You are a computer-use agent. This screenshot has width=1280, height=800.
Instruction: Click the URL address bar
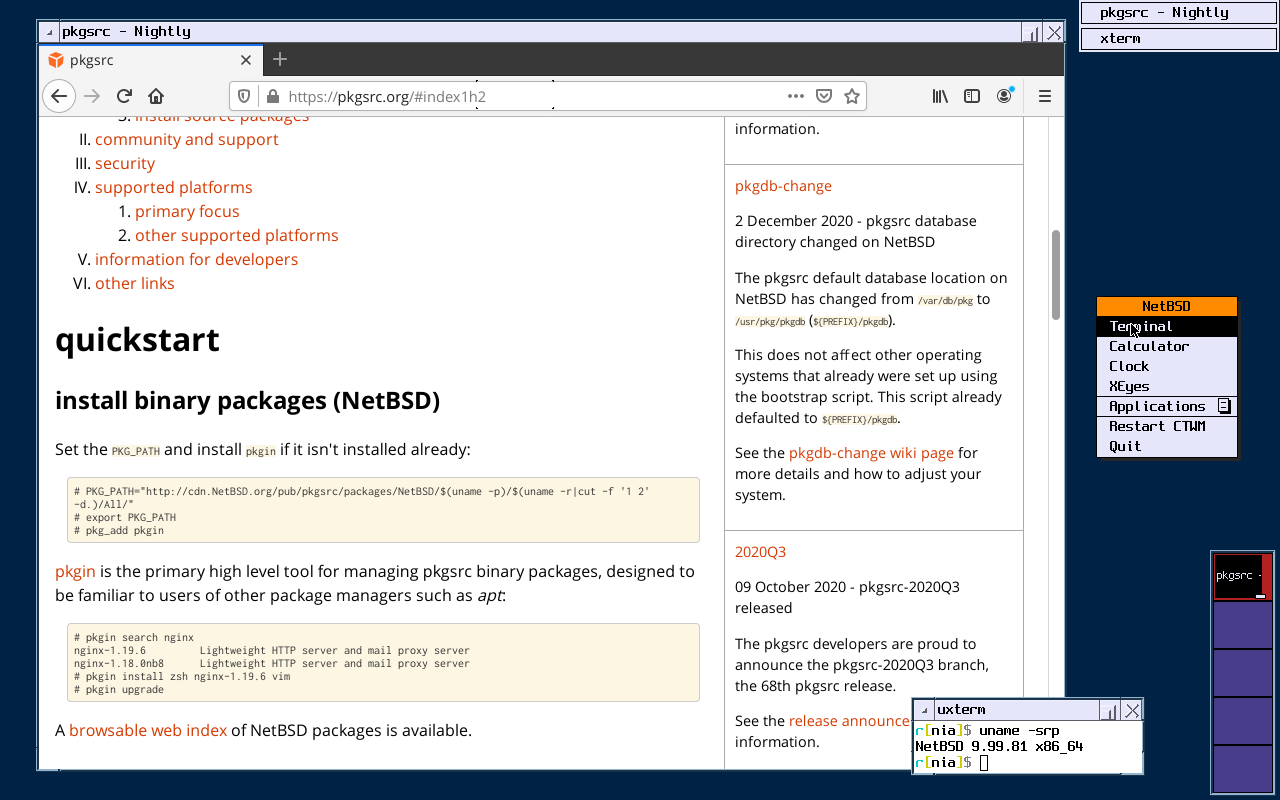(x=530, y=96)
